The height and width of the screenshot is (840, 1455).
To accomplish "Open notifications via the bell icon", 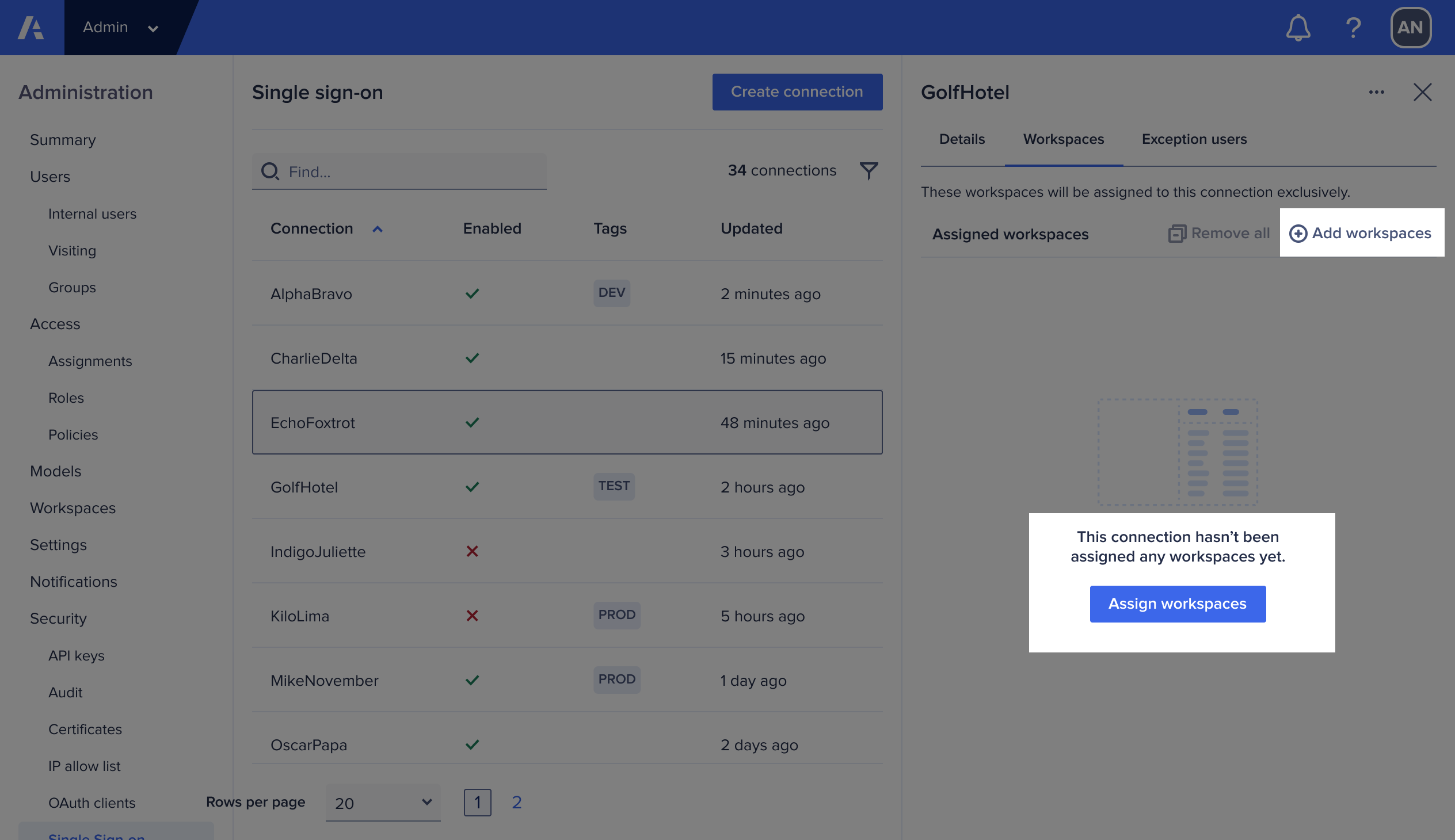I will click(x=1298, y=27).
